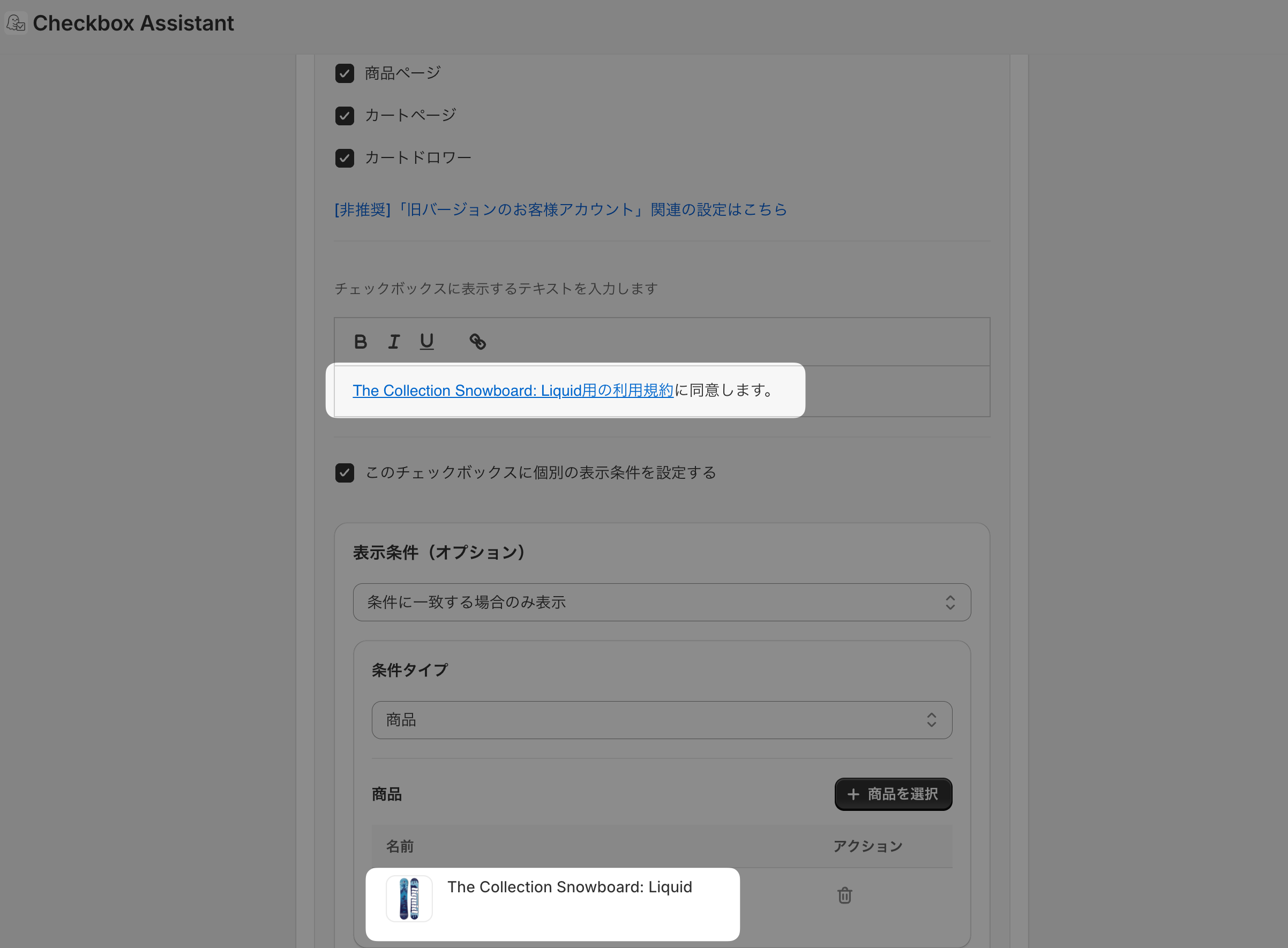The image size is (1288, 948).
Task: Click the Checkbox Assistant app logo icon
Action: (16, 23)
